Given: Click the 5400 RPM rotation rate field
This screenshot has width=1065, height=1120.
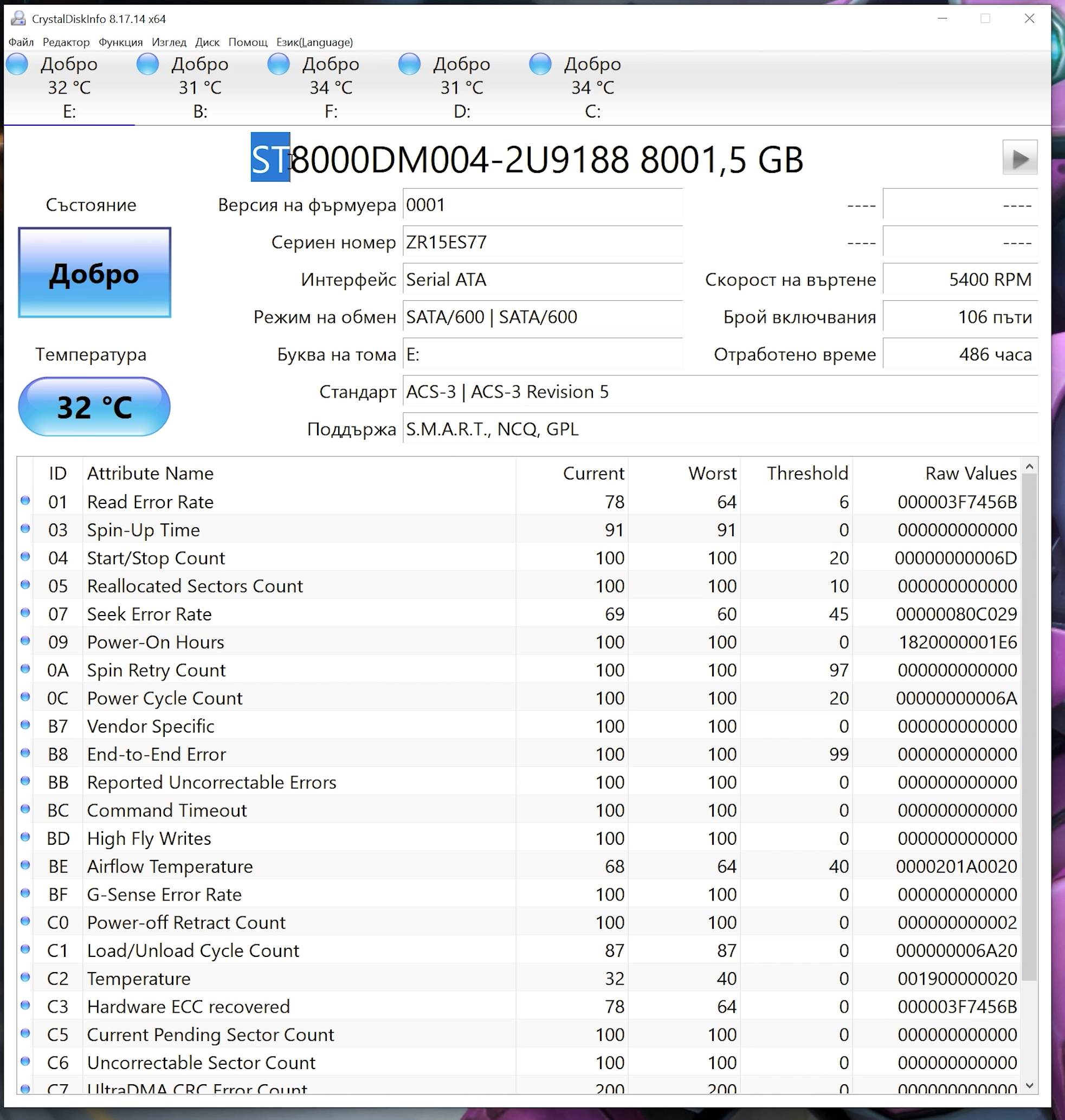Looking at the screenshot, I should (960, 279).
